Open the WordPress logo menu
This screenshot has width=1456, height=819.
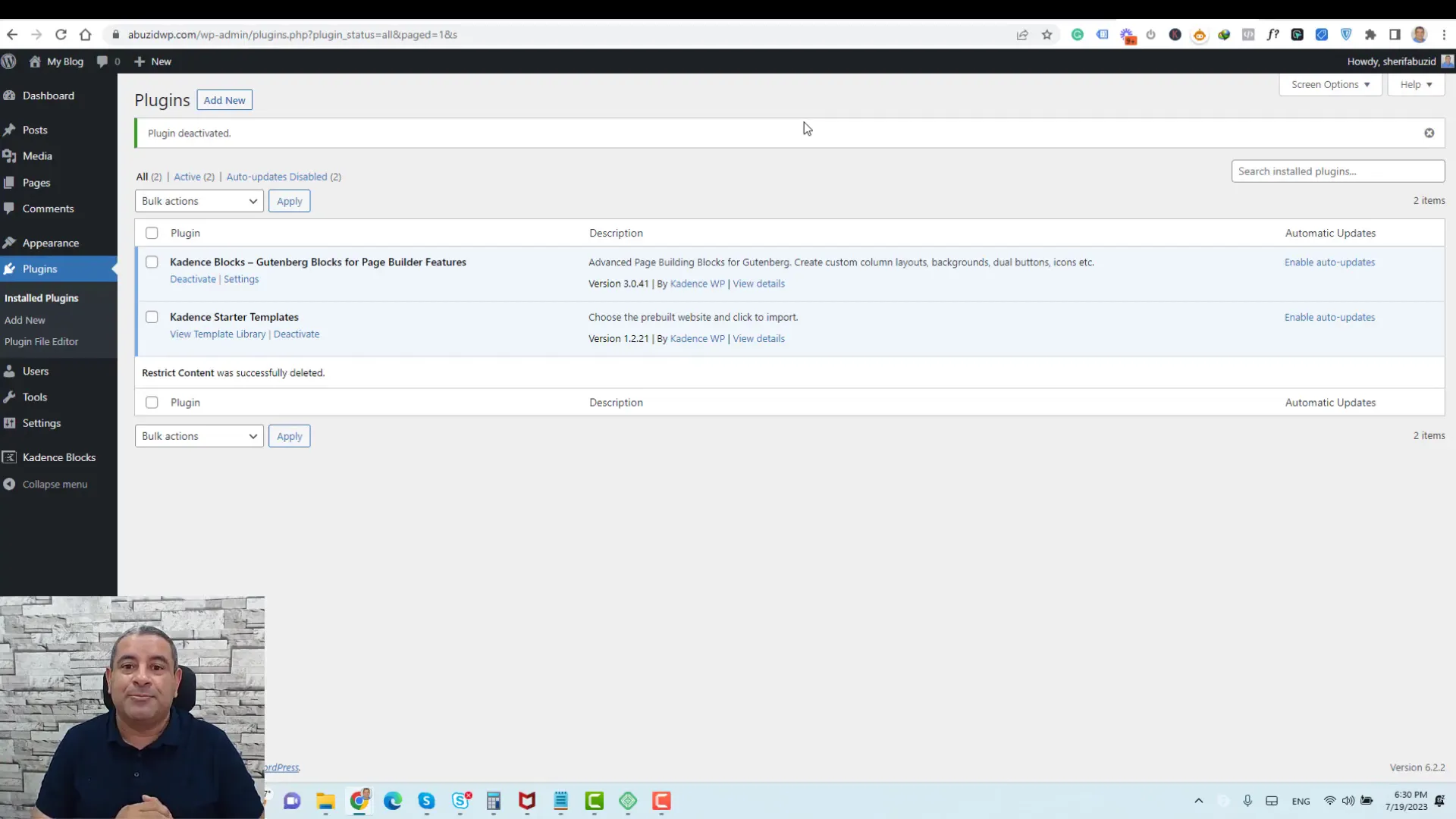pyautogui.click(x=9, y=61)
